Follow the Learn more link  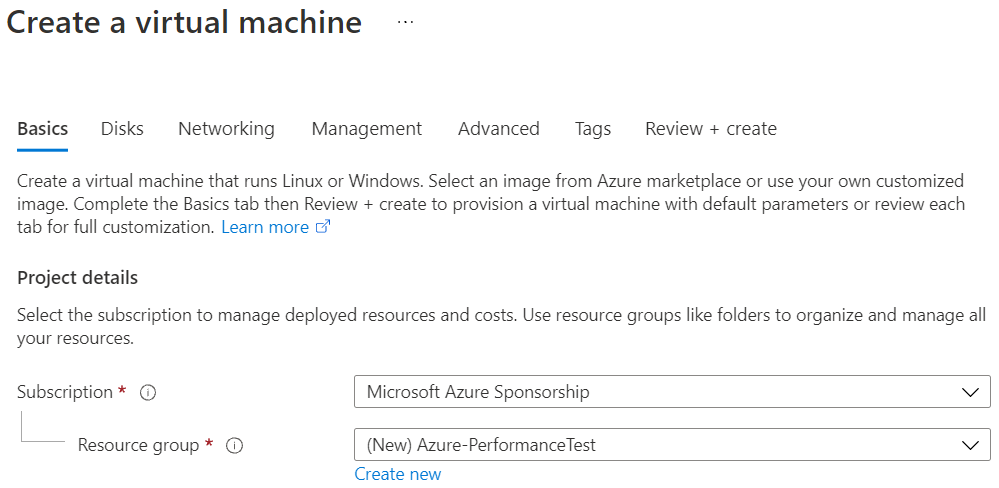(x=265, y=227)
